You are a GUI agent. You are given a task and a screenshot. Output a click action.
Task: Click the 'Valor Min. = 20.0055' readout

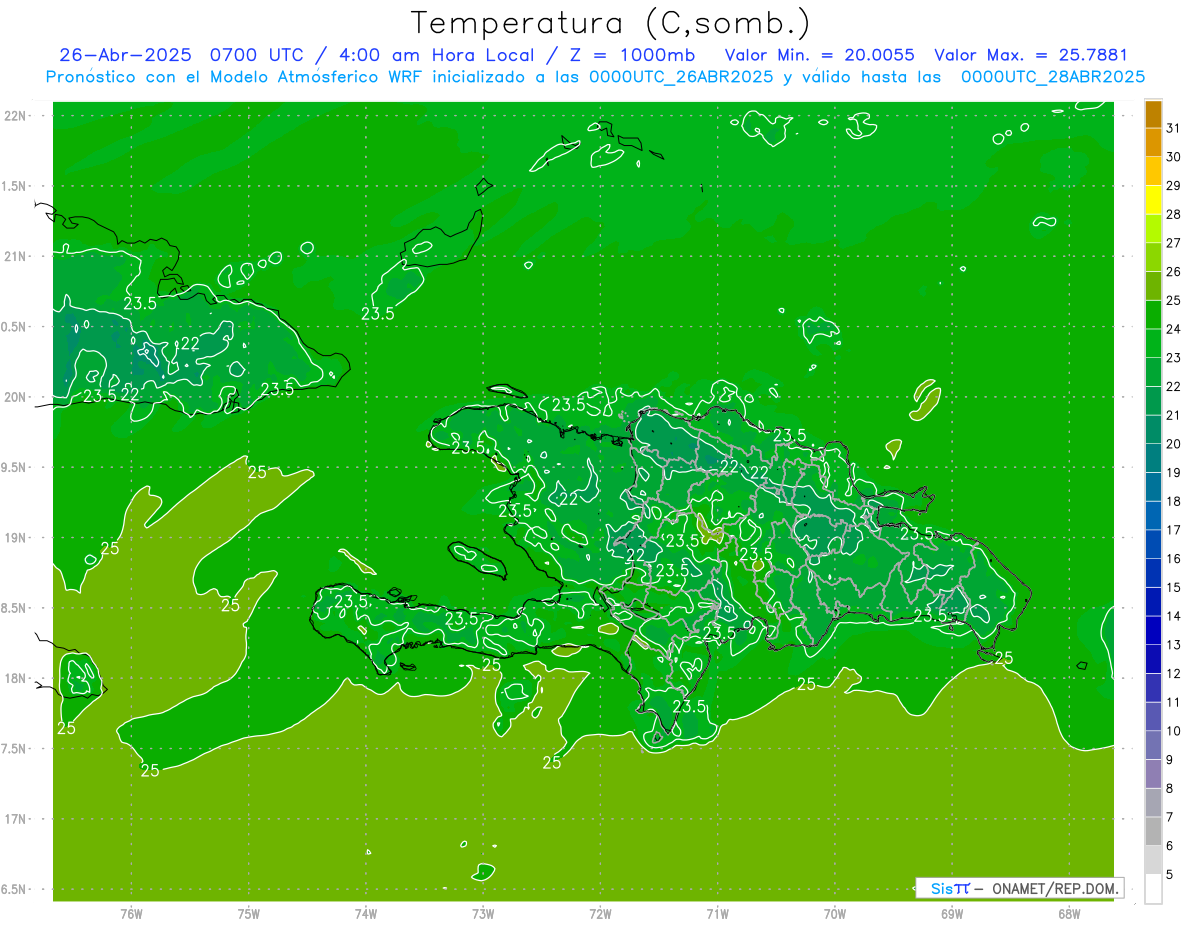pyautogui.click(x=820, y=55)
